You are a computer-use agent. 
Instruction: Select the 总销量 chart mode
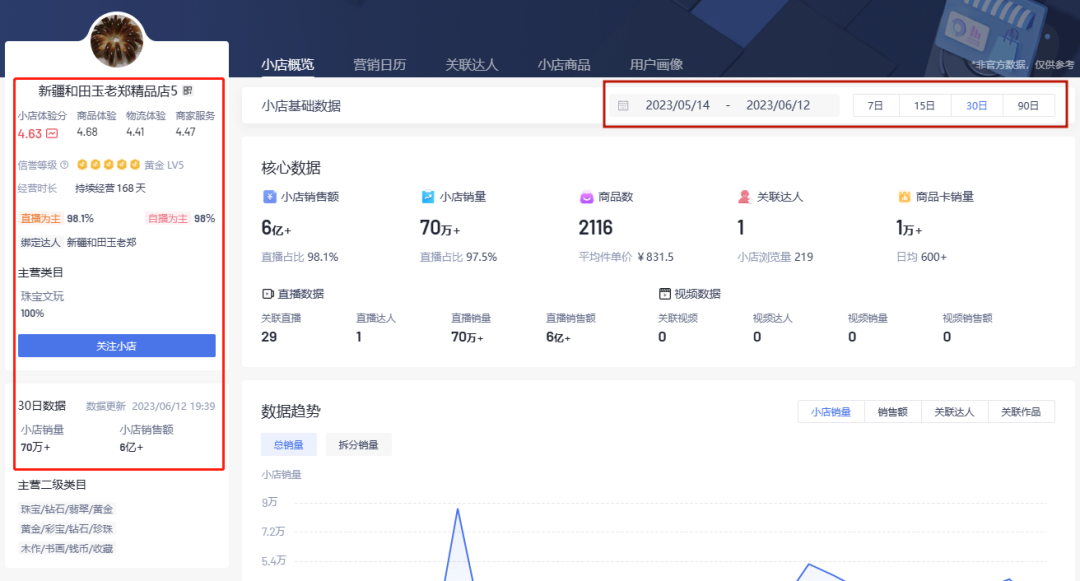289,445
